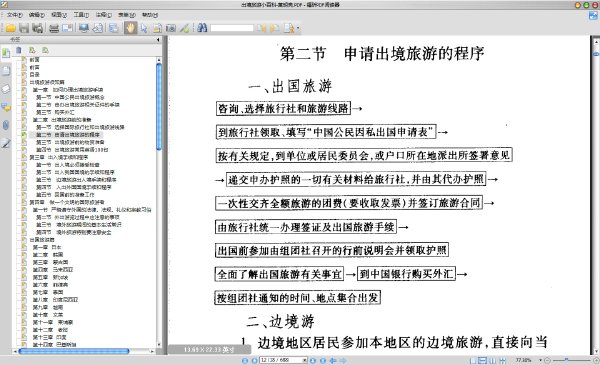Select bookmark 第七章 泰国
Screen dimensions: 600x365
point(47,292)
